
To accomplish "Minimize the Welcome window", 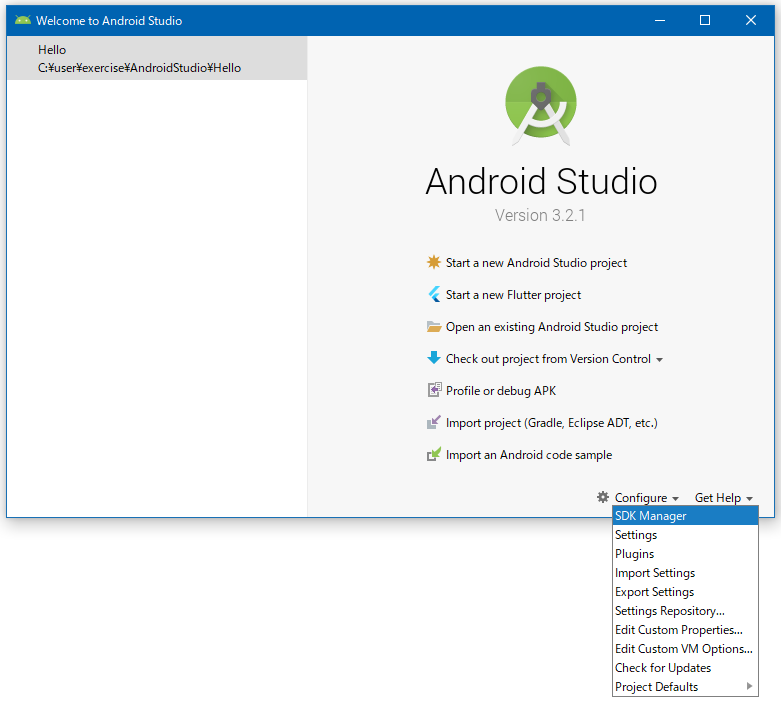I will [x=659, y=20].
